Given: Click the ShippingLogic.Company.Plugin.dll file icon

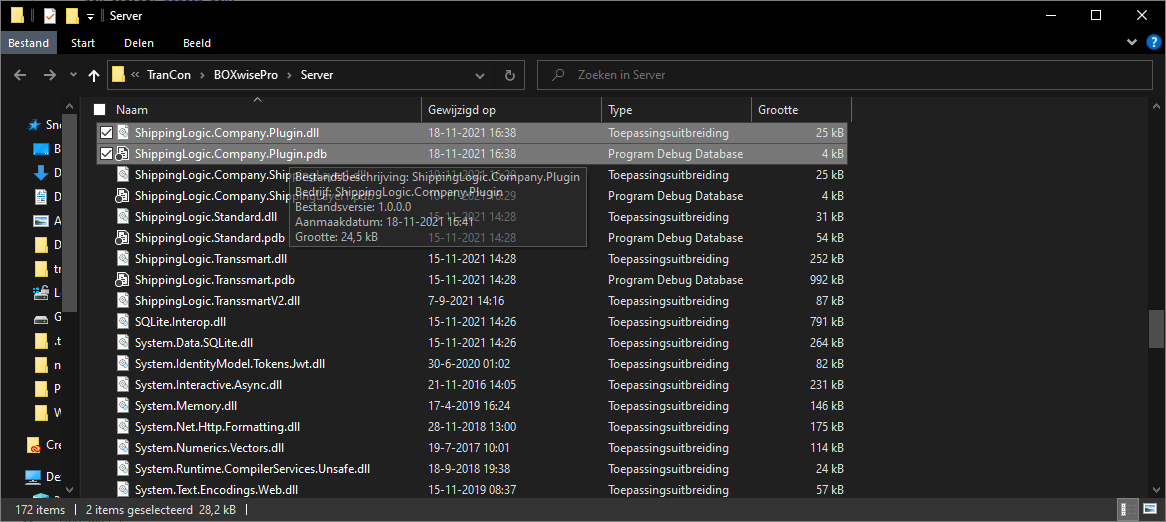Looking at the screenshot, I should point(123,133).
